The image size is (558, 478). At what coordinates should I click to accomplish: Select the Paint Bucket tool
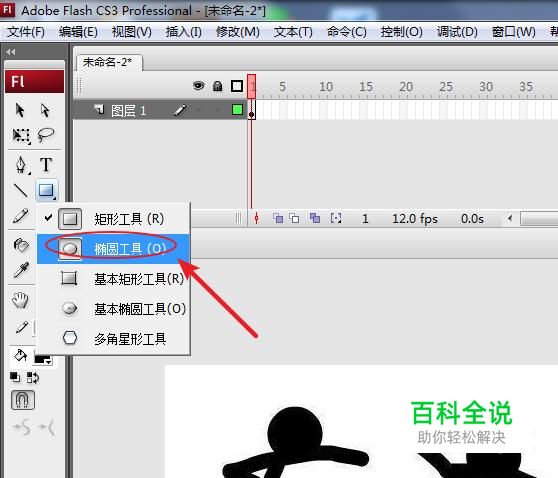coord(21,245)
